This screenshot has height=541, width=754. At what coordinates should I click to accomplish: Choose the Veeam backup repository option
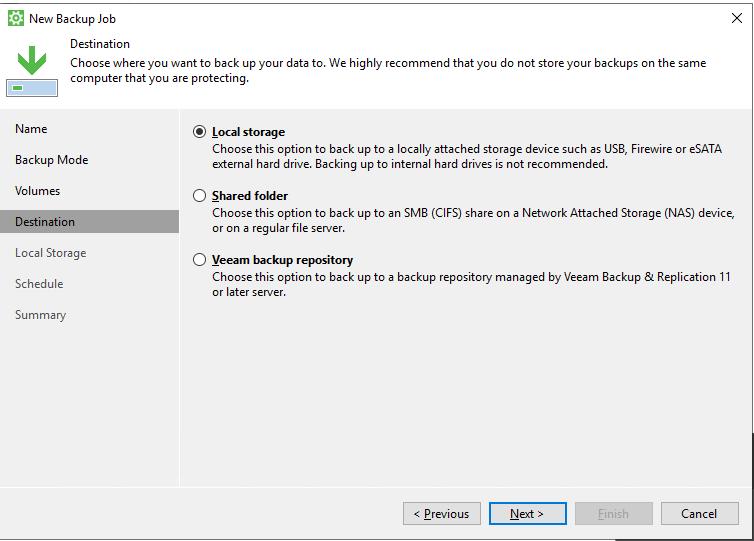pyautogui.click(x=200, y=260)
